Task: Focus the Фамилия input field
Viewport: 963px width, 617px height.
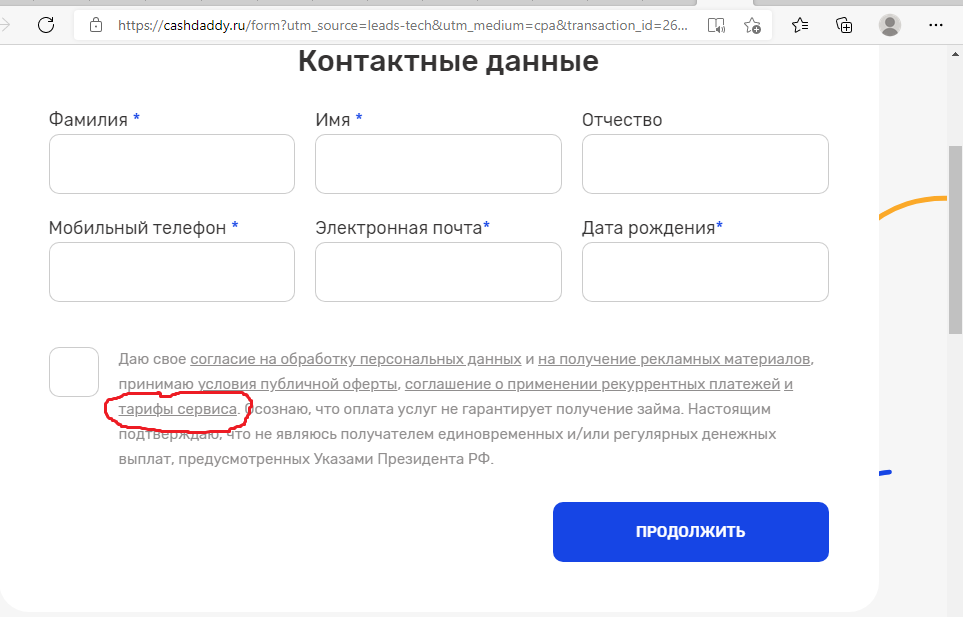Action: (x=172, y=164)
